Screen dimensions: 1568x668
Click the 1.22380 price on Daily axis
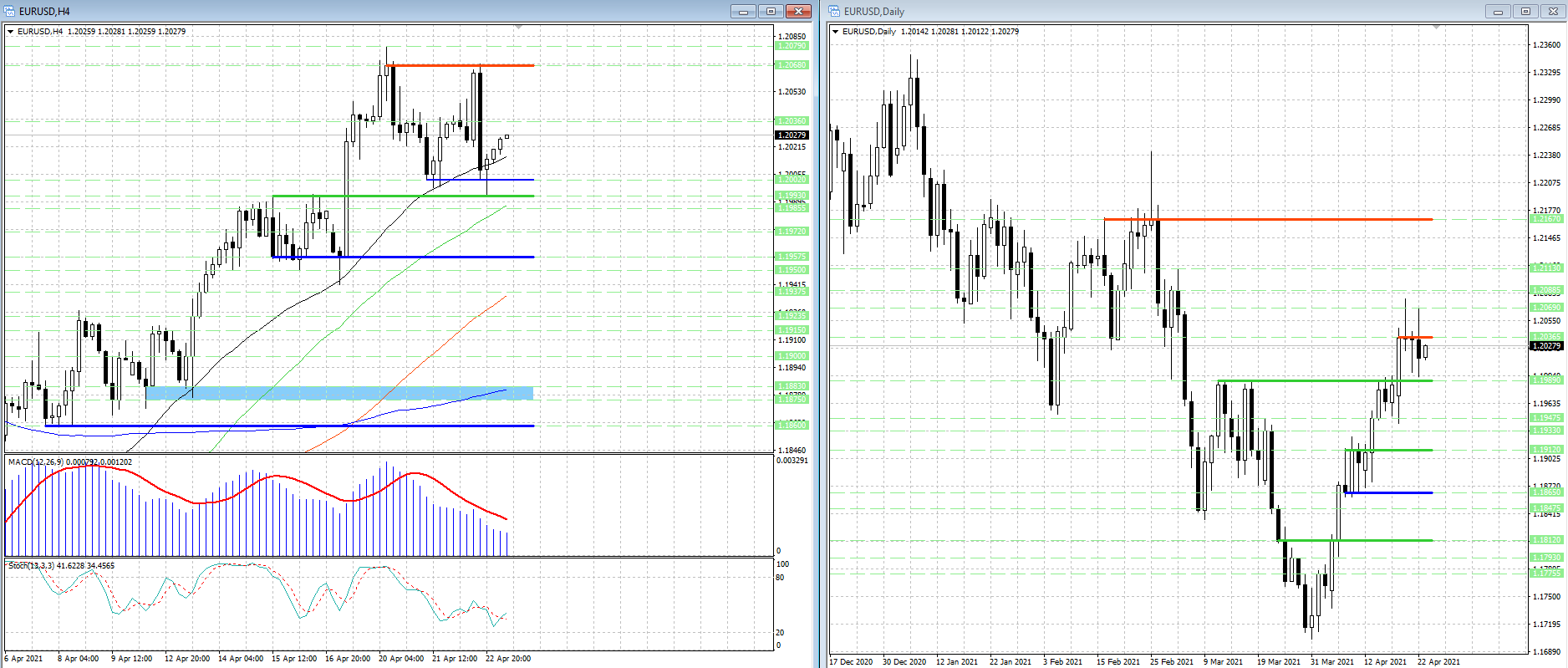(1546, 155)
